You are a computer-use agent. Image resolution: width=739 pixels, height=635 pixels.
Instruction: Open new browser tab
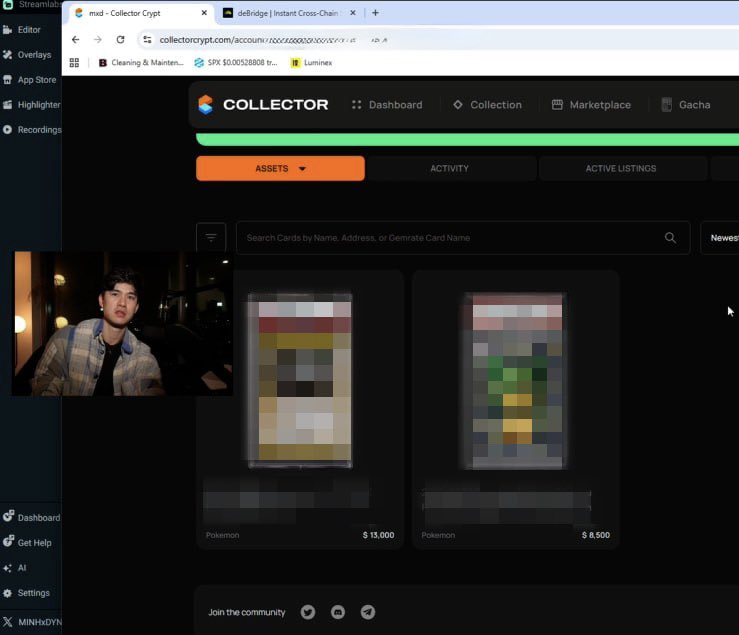coord(375,13)
